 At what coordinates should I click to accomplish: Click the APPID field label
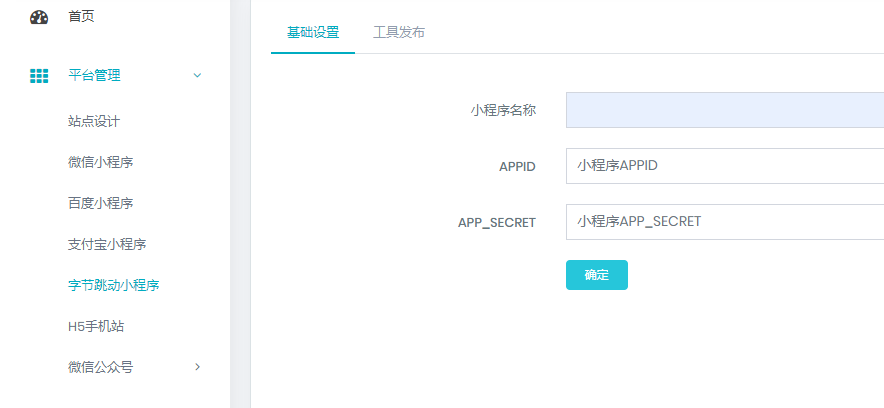coord(518,167)
